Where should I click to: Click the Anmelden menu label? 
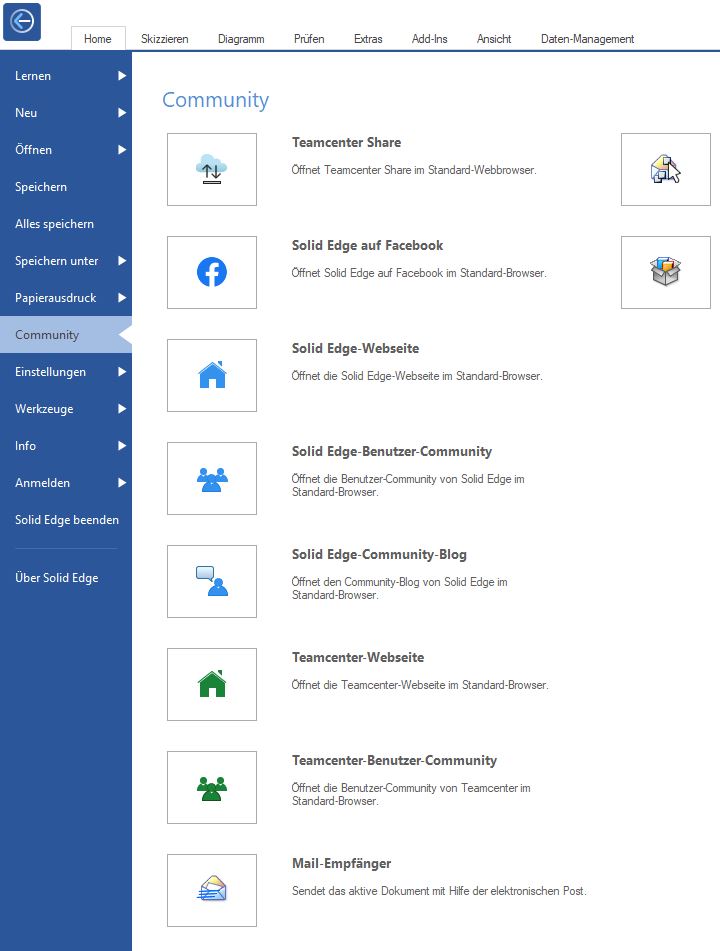(42, 483)
